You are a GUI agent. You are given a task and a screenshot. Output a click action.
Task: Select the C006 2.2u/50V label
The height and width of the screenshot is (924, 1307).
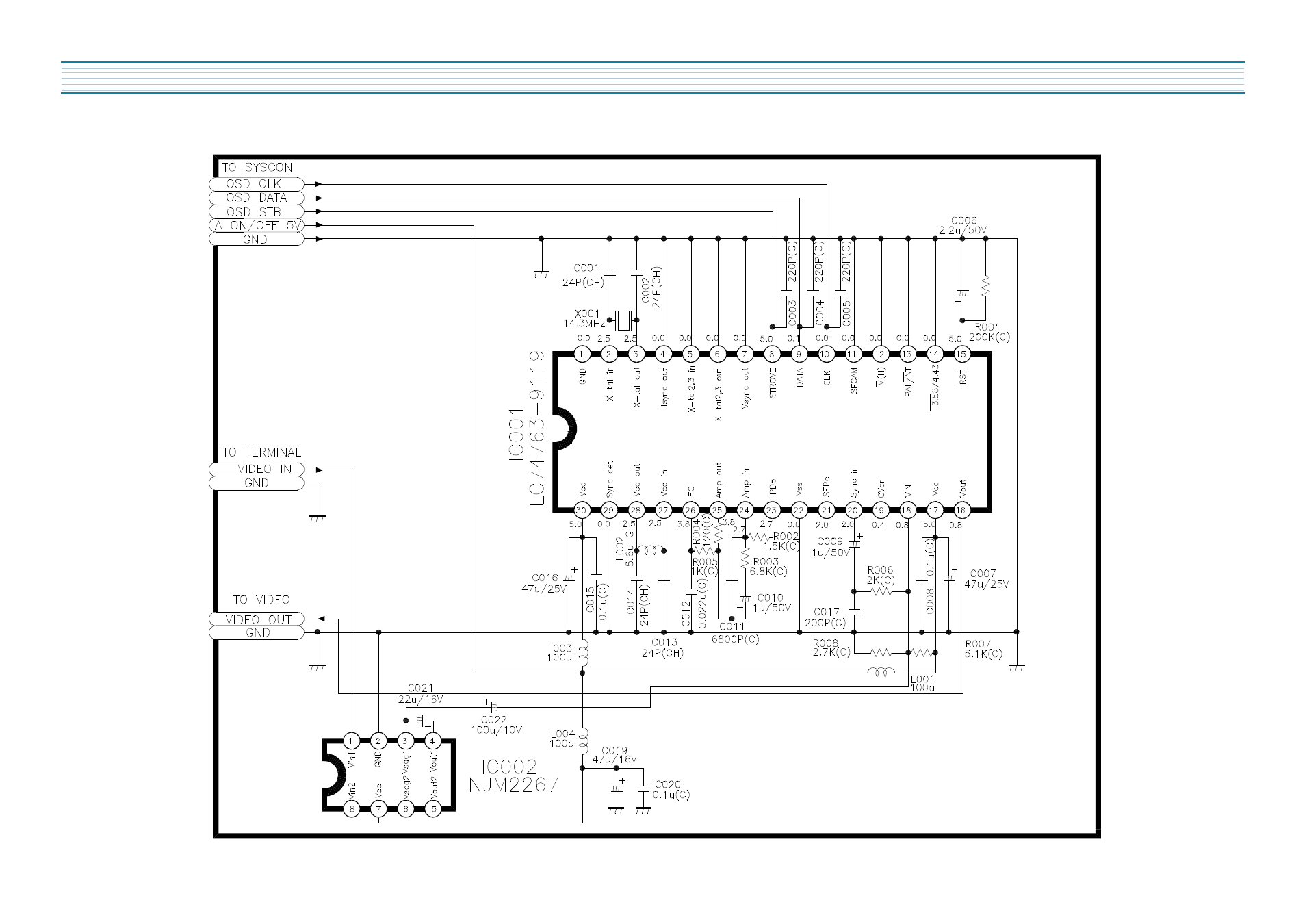pos(963,225)
